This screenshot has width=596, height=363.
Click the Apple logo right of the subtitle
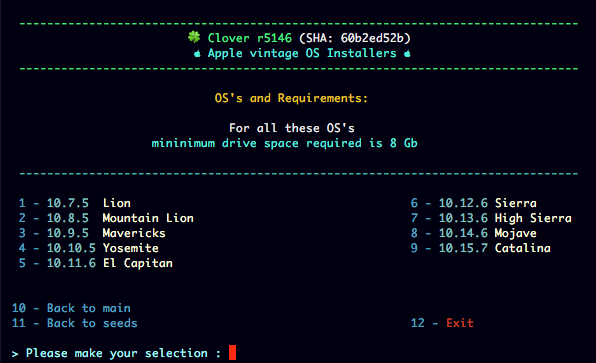(407, 54)
